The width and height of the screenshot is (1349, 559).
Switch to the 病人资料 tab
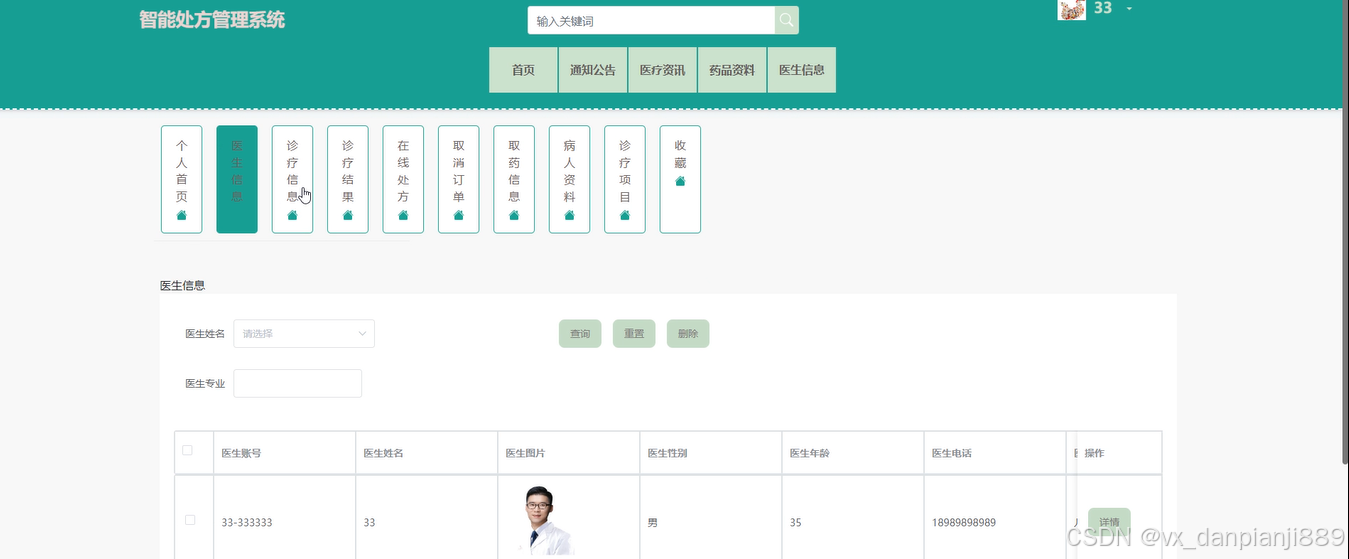coord(569,179)
